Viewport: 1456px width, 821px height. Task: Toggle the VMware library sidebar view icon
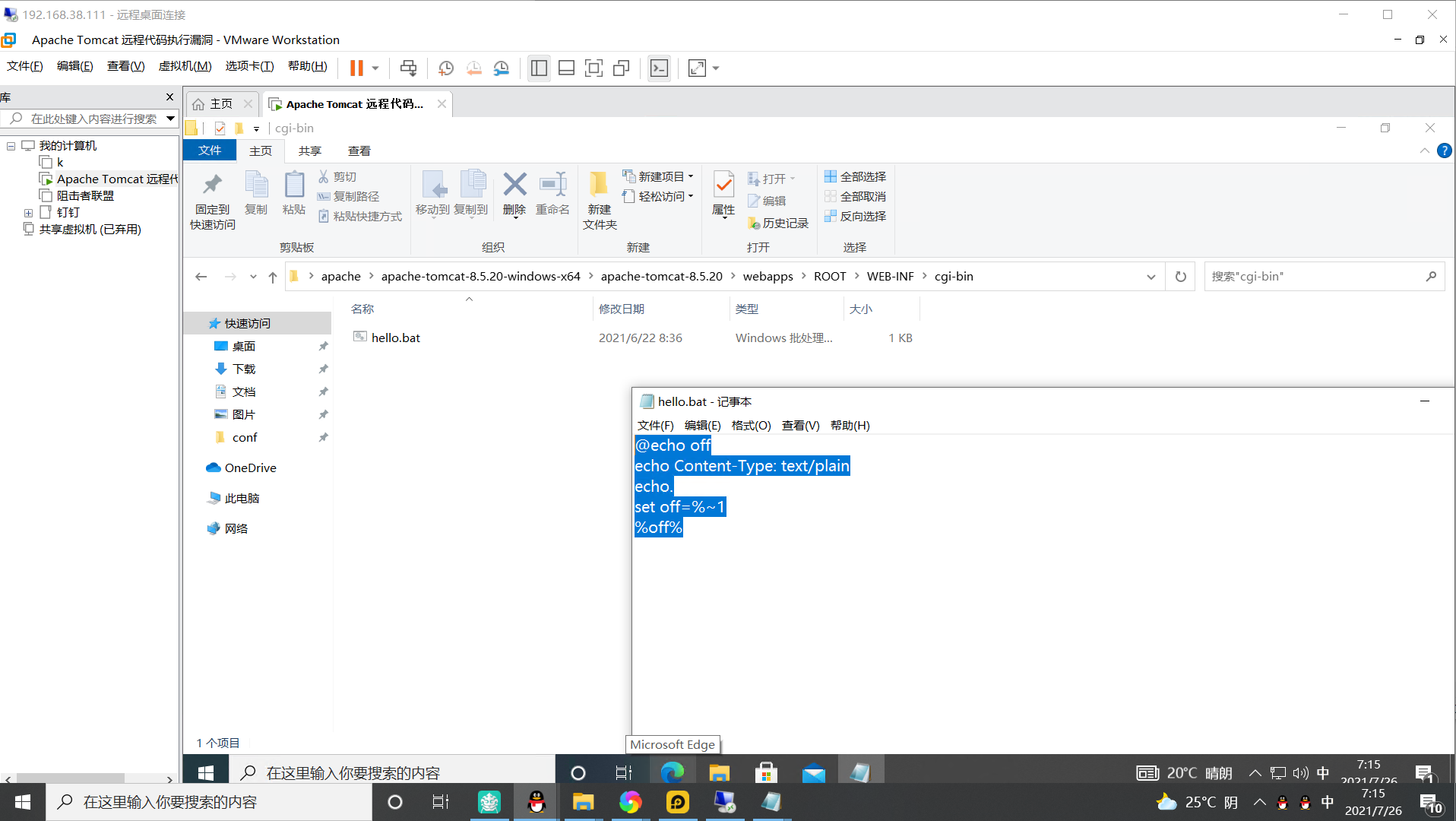(539, 68)
